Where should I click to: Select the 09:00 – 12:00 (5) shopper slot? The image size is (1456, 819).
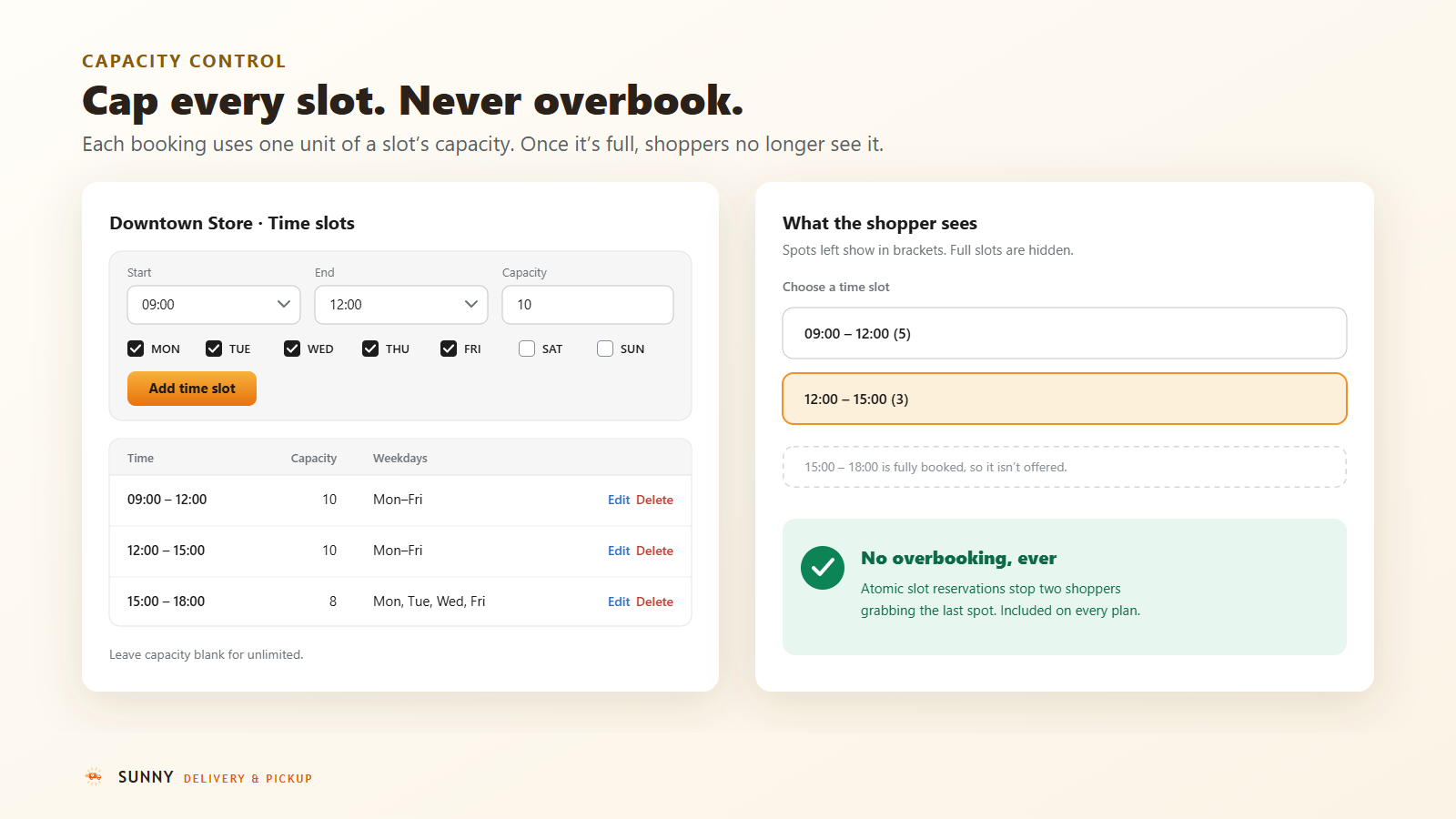[x=1065, y=333]
